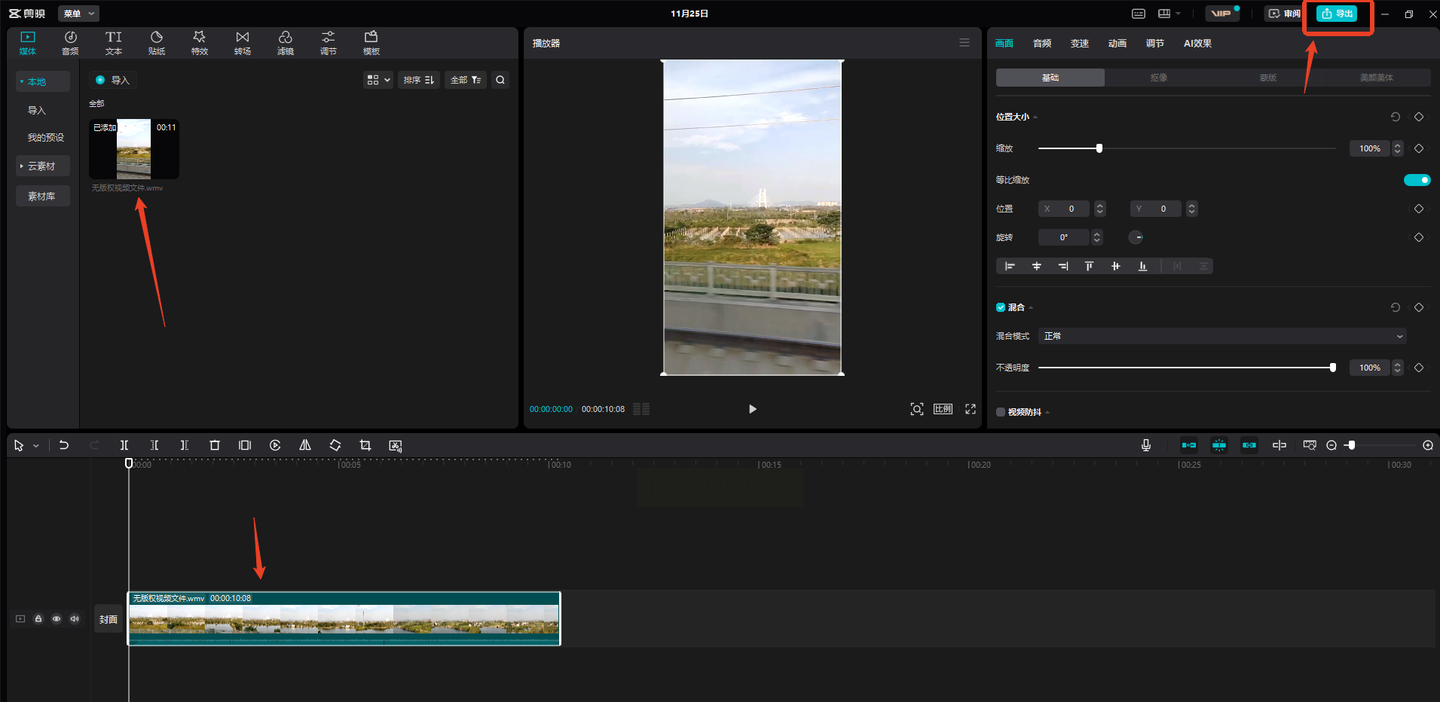Enable the 视频防抖 stabilization checkbox
1440x702 pixels.
1001,412
